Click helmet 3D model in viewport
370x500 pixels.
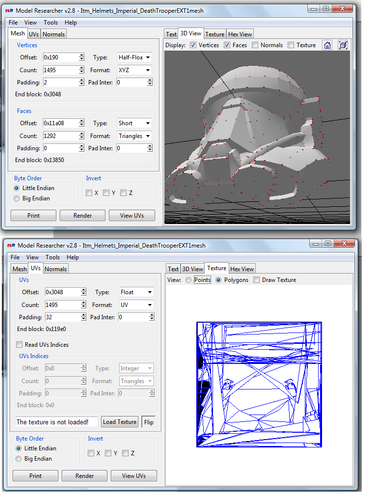click(x=248, y=137)
